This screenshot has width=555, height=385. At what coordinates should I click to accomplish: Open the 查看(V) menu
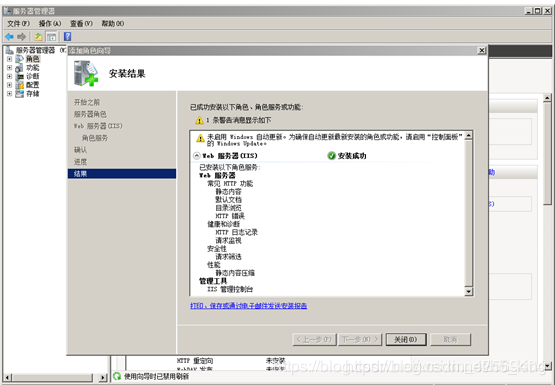point(81,23)
